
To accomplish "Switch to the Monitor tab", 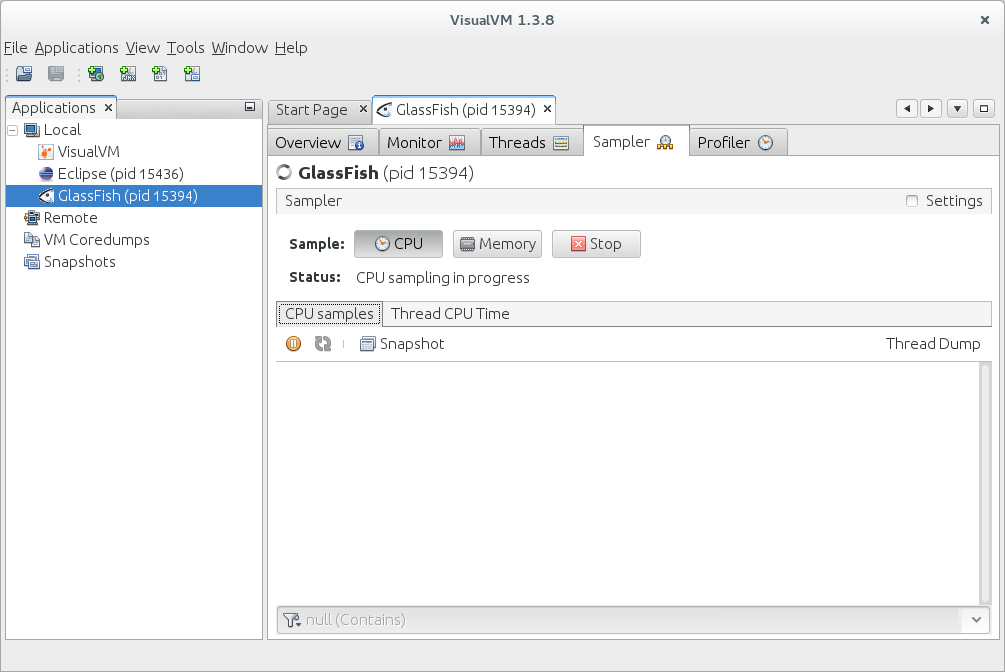I will pyautogui.click(x=429, y=142).
